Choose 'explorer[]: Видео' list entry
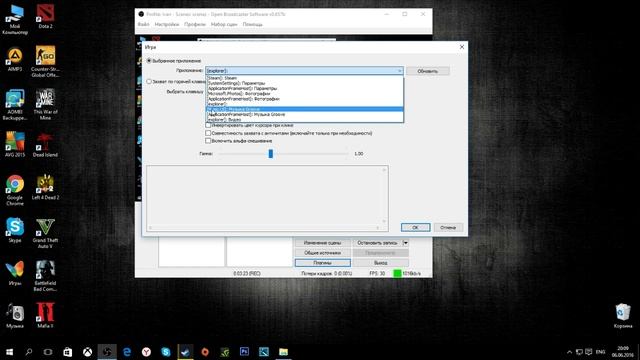The image size is (640, 360). point(304,120)
